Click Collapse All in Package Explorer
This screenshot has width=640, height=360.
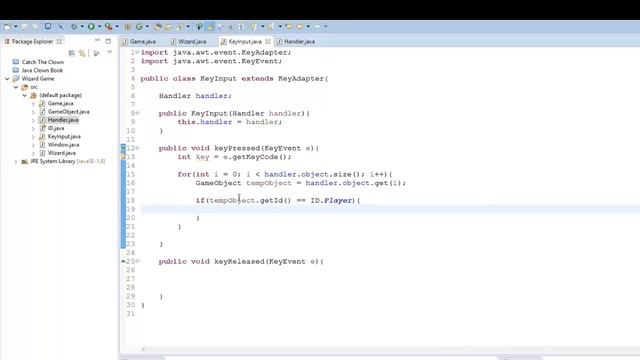point(72,53)
